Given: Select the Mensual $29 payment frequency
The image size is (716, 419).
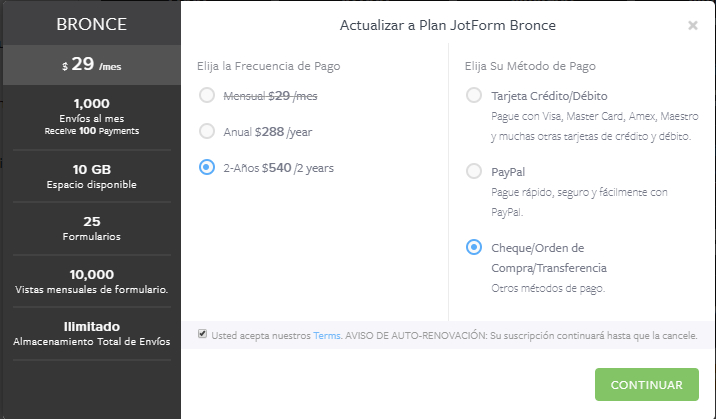Looking at the screenshot, I should (x=207, y=95).
